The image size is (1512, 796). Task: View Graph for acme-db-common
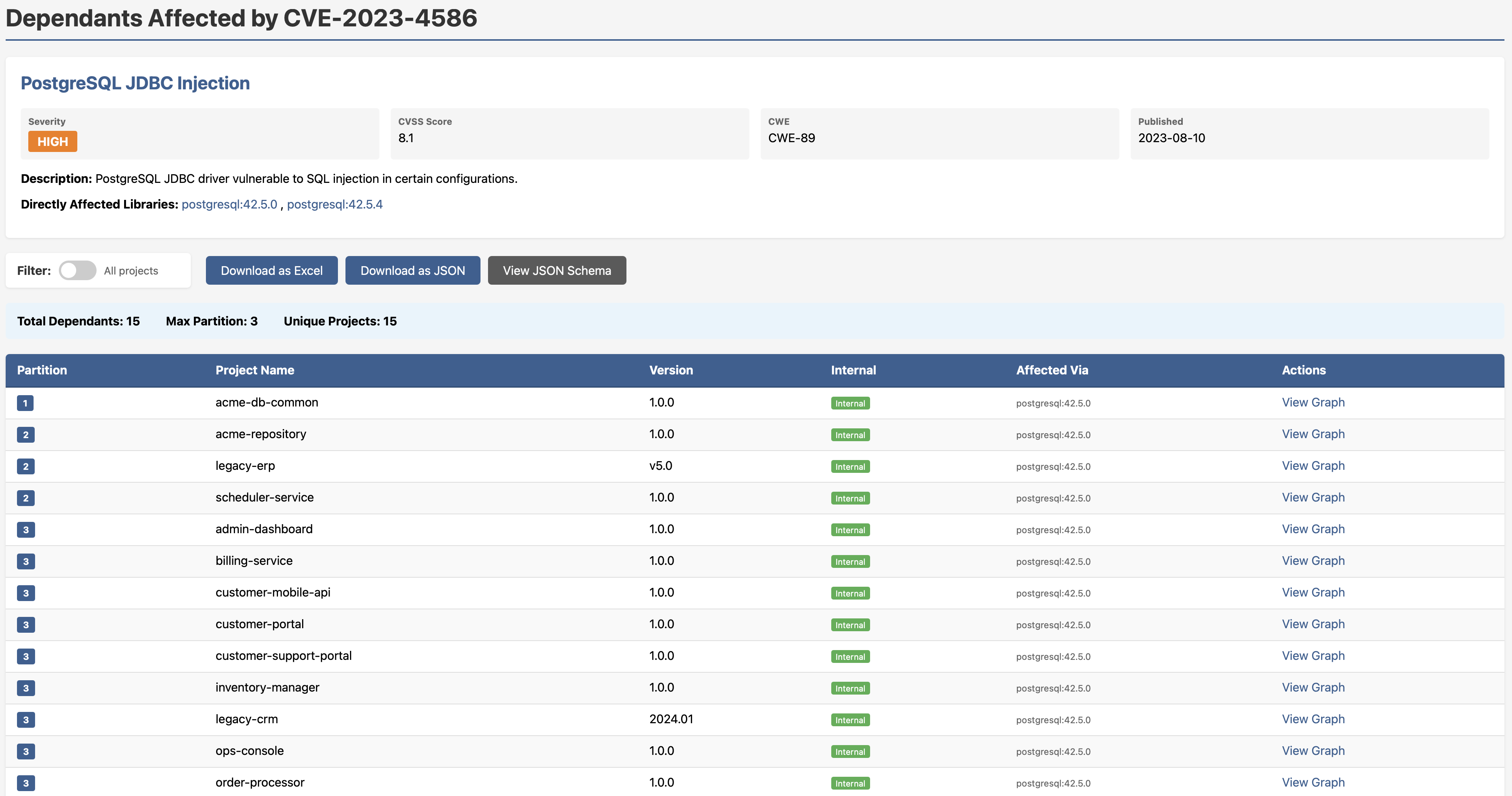tap(1314, 403)
